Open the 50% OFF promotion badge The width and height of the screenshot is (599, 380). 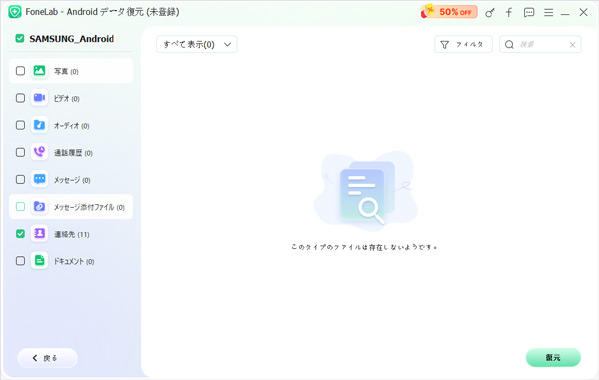[x=449, y=12]
